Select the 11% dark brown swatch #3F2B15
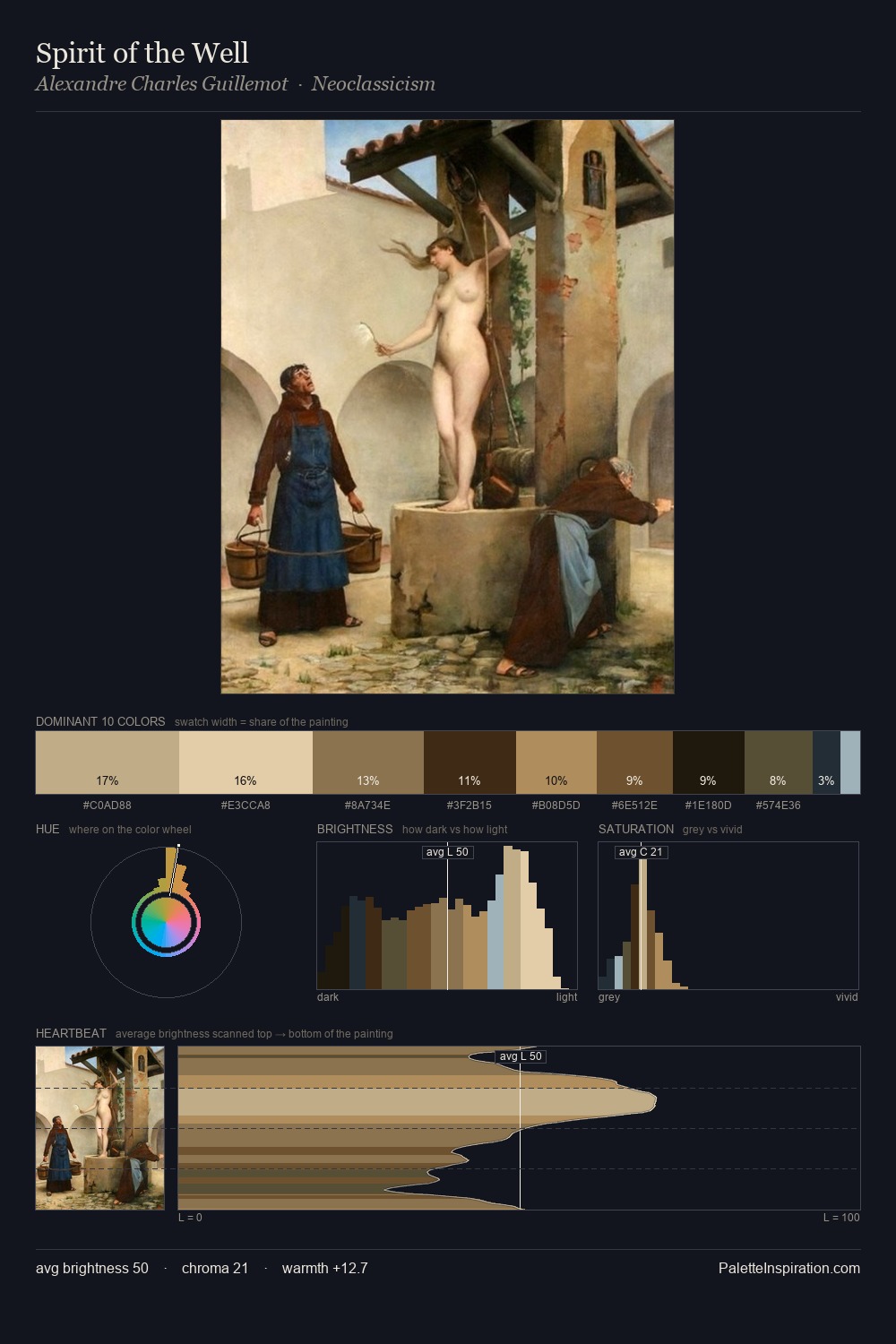 tap(470, 762)
